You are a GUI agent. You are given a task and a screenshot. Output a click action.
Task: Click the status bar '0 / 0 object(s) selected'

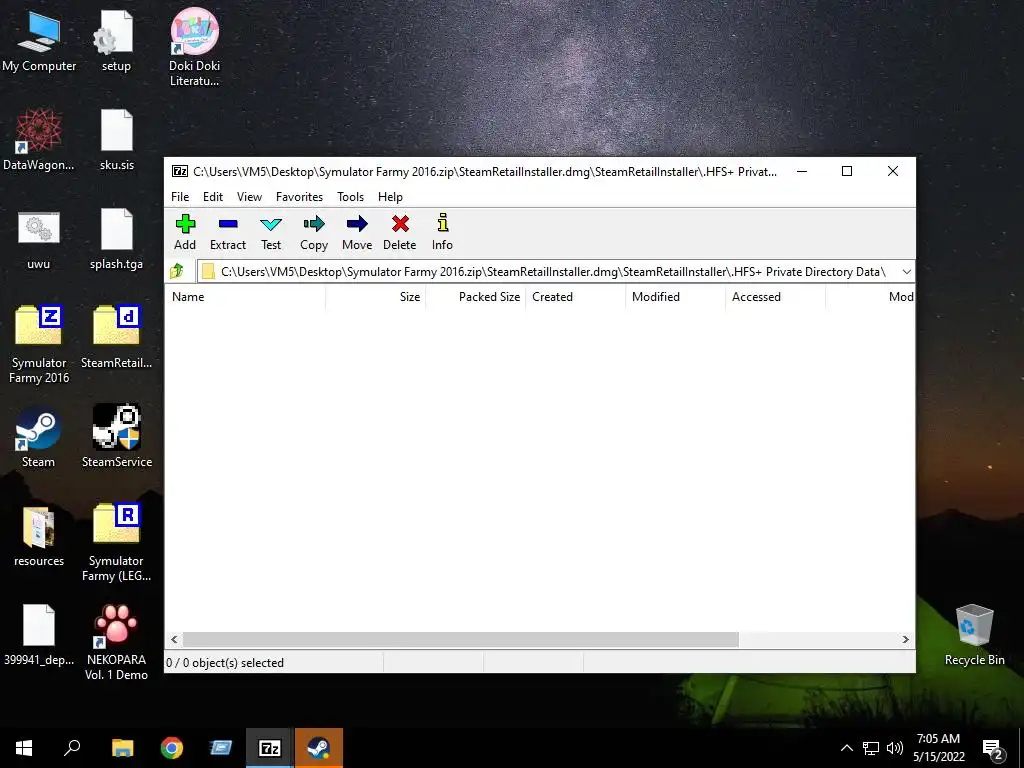point(225,663)
